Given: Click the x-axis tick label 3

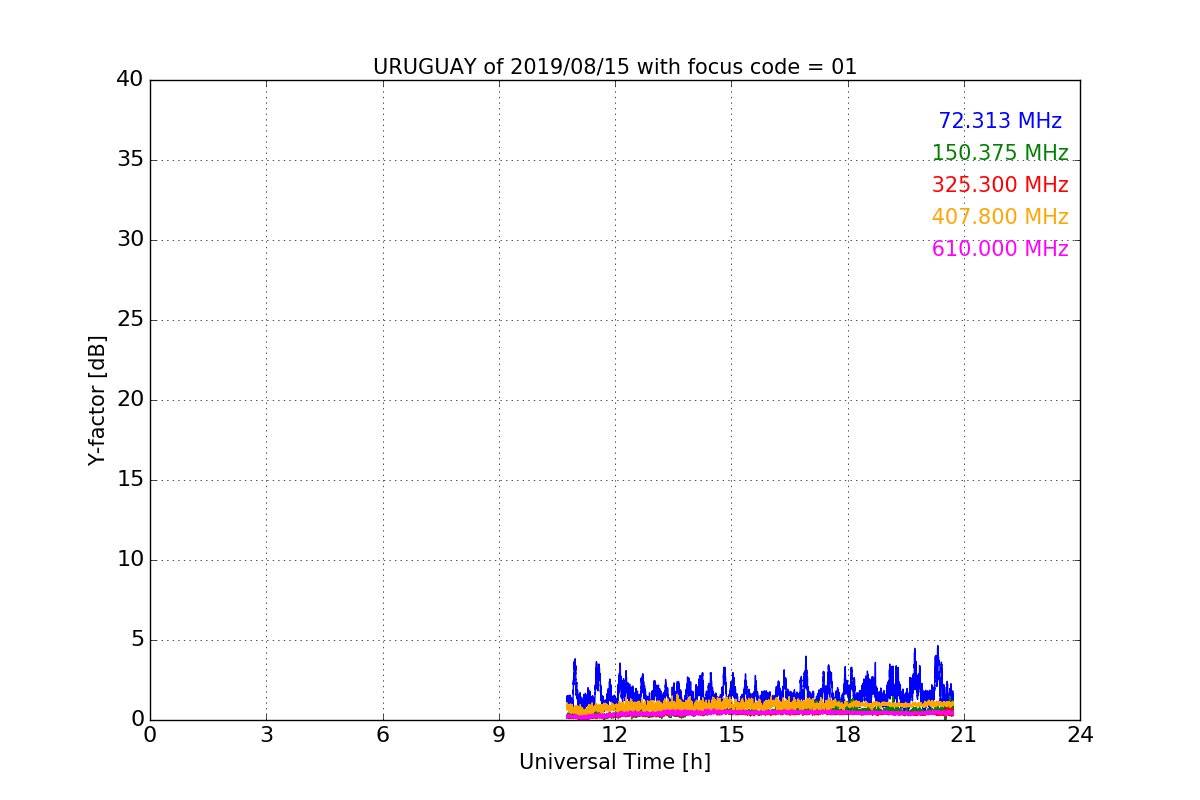Looking at the screenshot, I should pyautogui.click(x=266, y=735).
